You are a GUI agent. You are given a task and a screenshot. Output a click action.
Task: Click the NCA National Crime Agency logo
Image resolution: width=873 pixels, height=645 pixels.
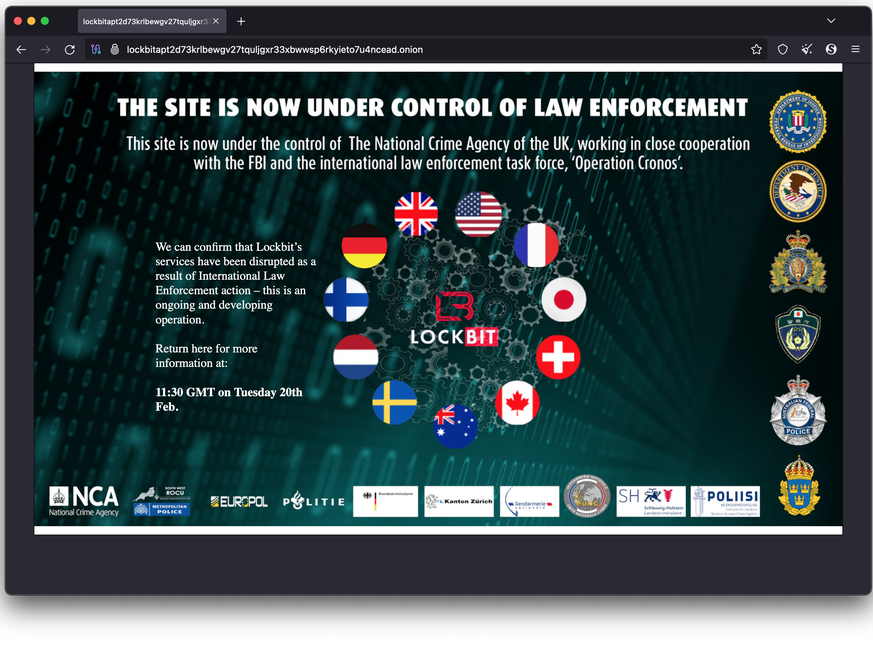click(x=84, y=501)
